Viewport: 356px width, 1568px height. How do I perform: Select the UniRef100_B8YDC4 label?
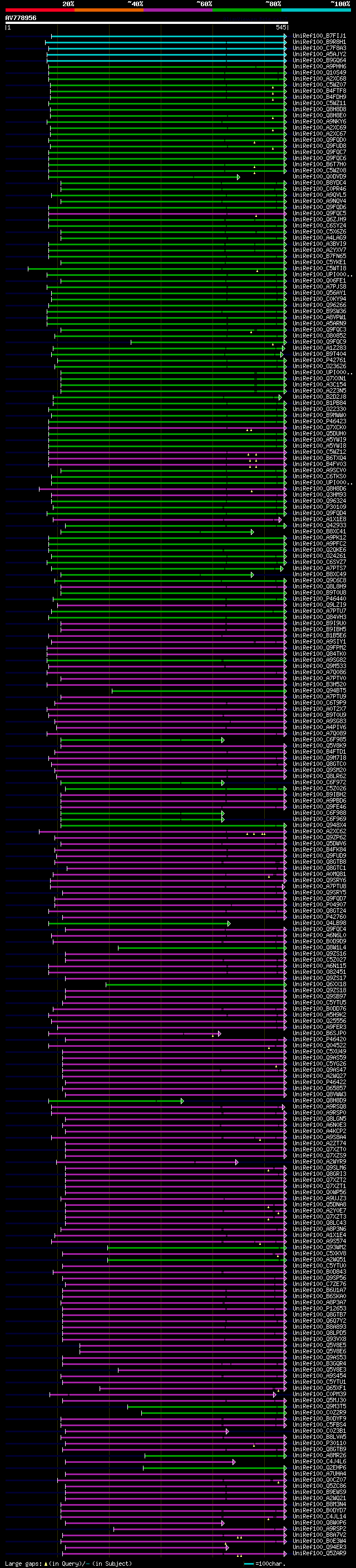click(x=319, y=182)
